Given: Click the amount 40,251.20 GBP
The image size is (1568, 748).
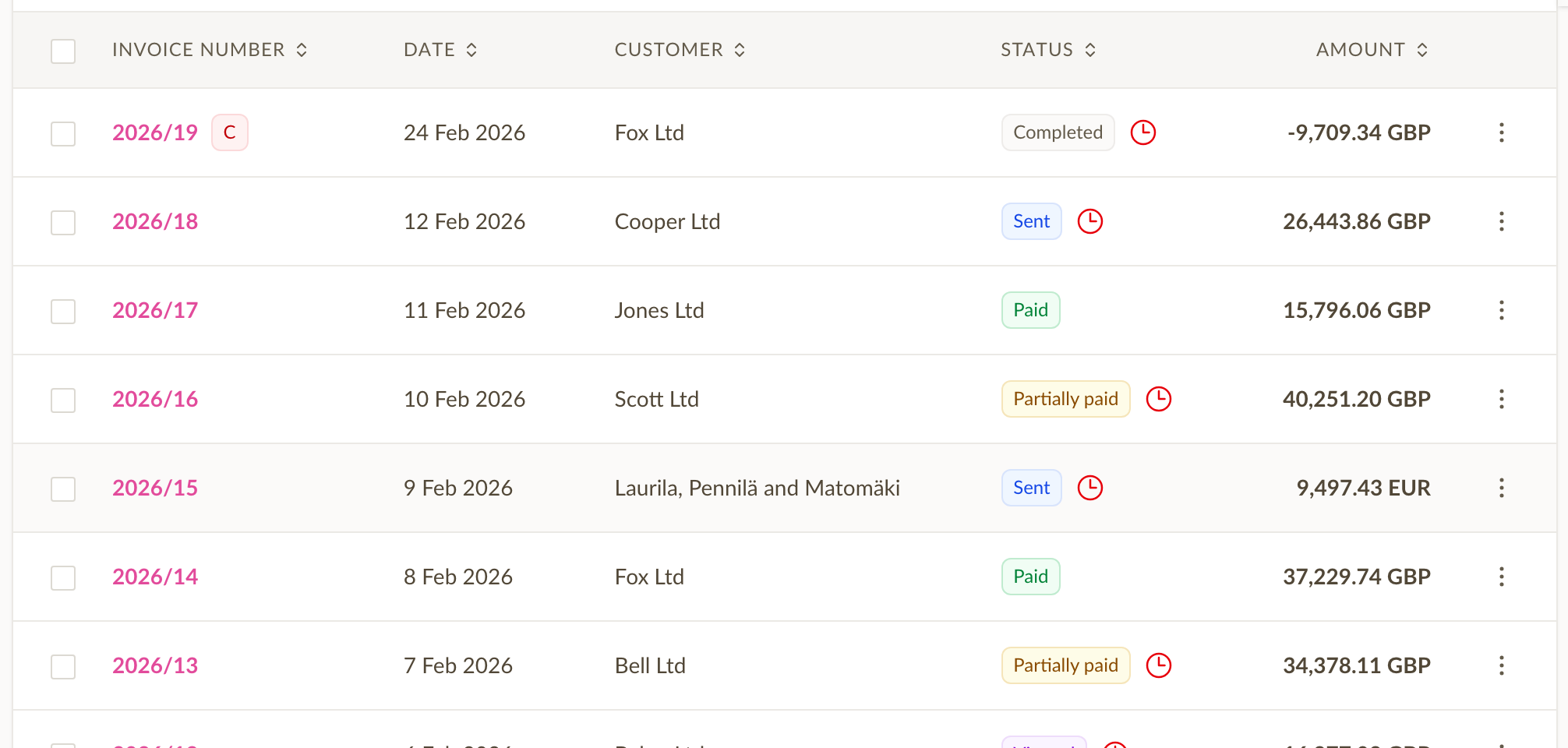Looking at the screenshot, I should pyautogui.click(x=1357, y=399).
